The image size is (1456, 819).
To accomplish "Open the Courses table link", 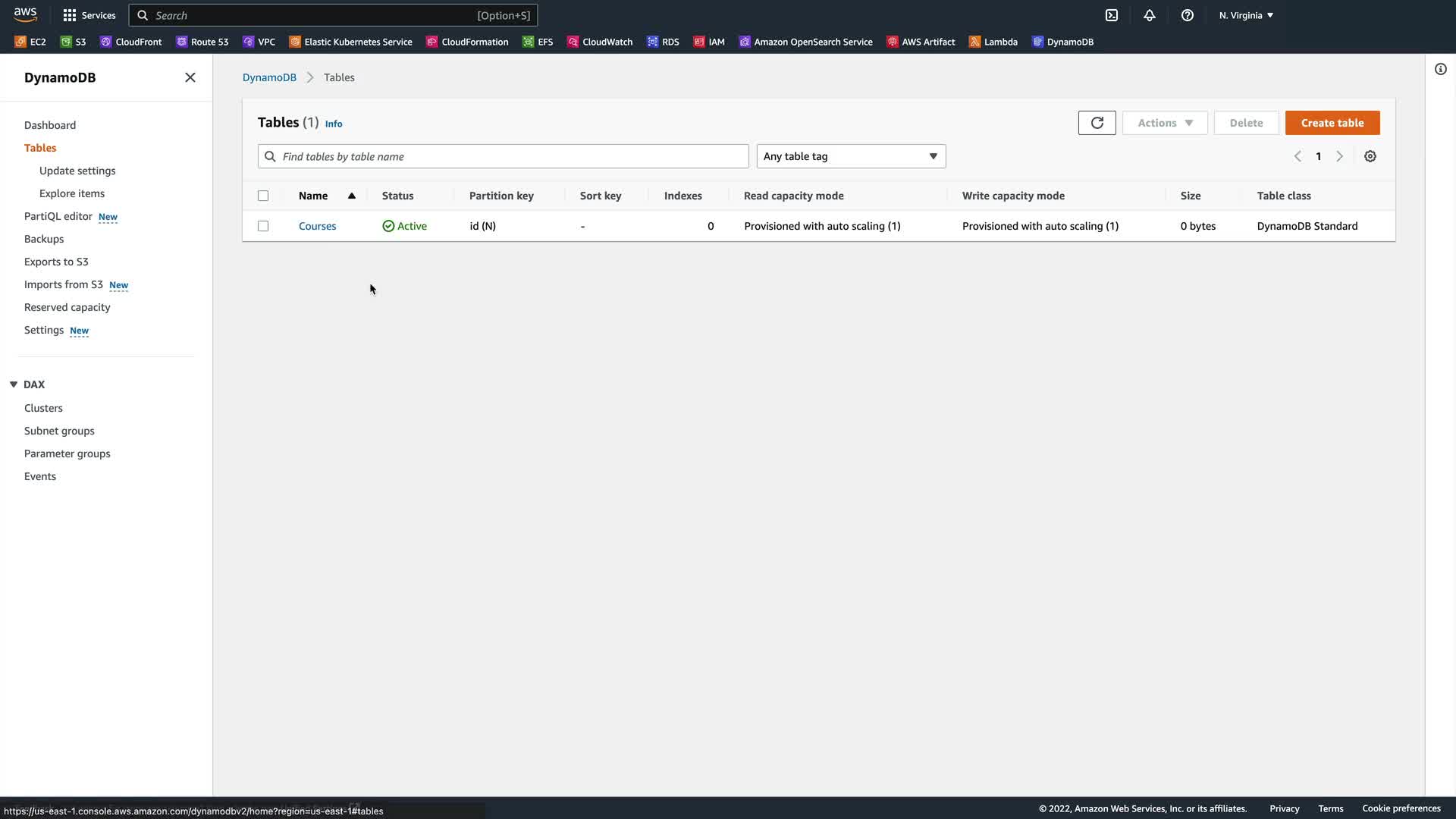I will pos(317,226).
